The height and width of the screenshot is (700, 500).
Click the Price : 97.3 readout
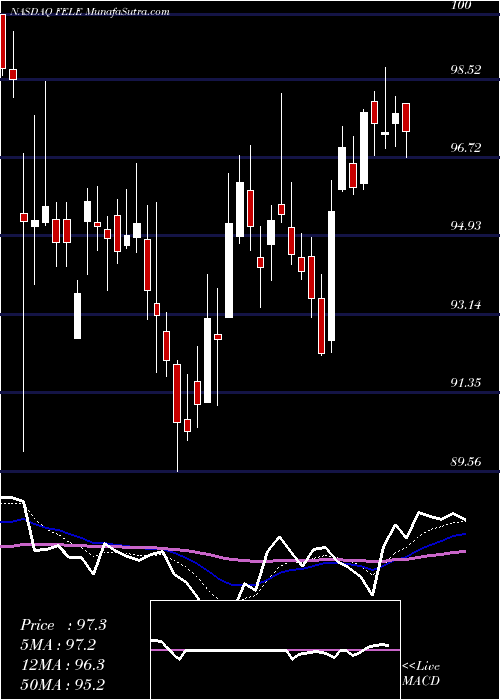coord(63,625)
